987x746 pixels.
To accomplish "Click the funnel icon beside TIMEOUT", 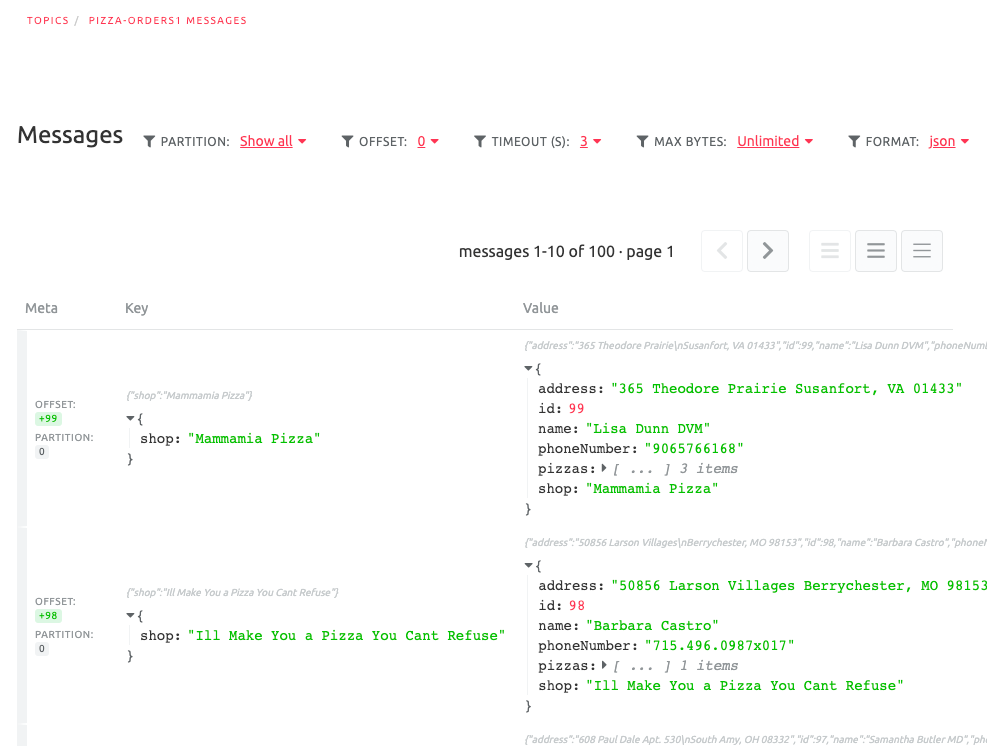I will [480, 141].
